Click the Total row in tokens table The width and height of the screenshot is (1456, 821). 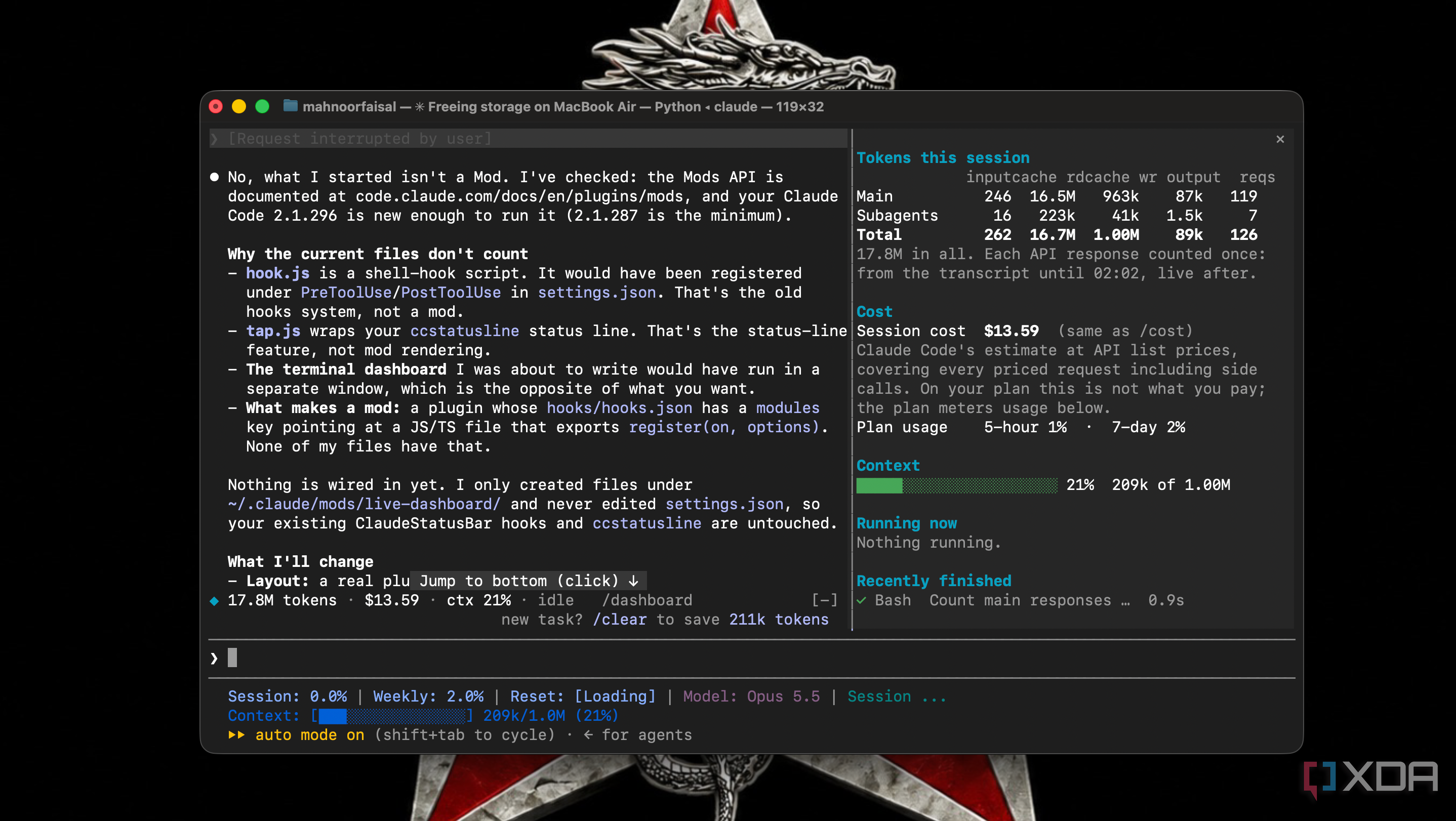coord(1057,235)
